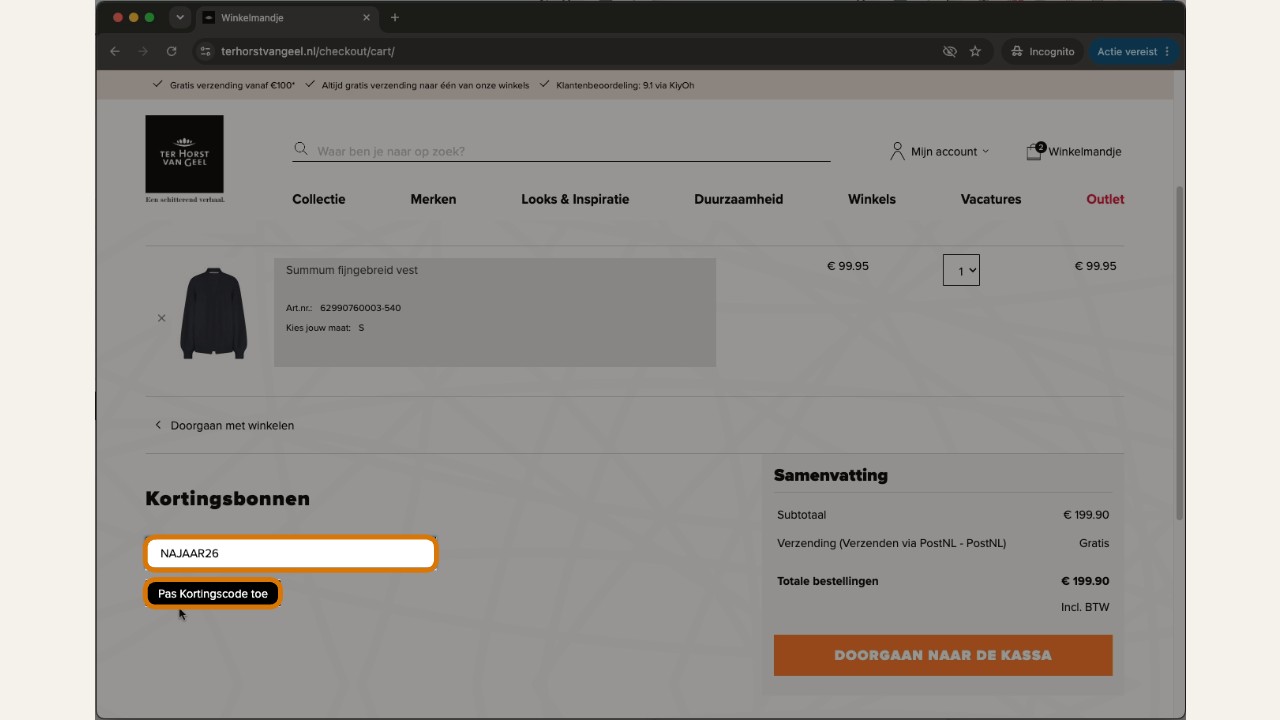Click the 'Gratis' shipping cost text
This screenshot has height=720, width=1280.
coord(1094,543)
